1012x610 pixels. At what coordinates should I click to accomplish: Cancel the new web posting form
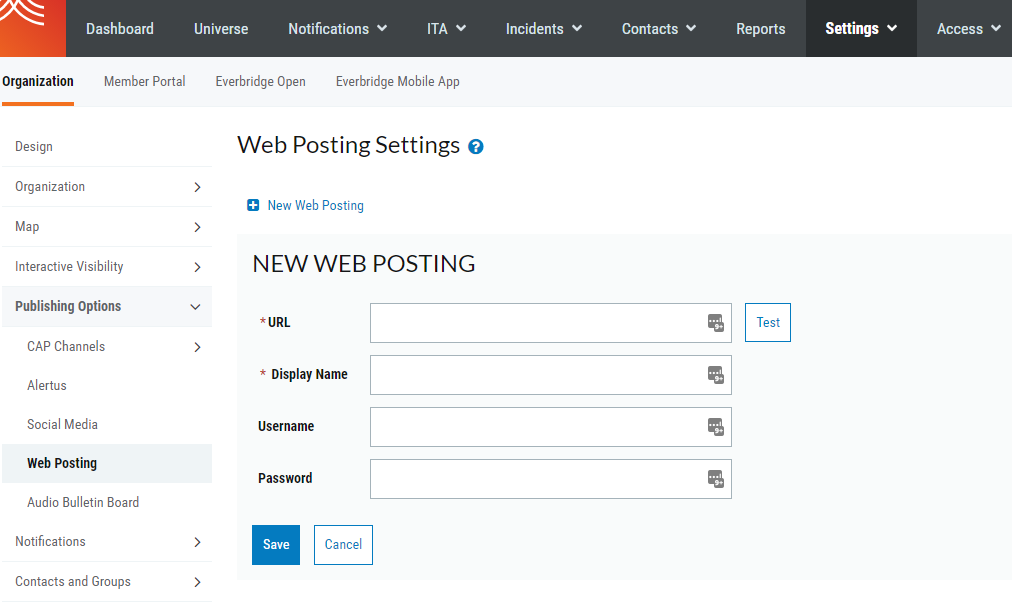(x=343, y=544)
